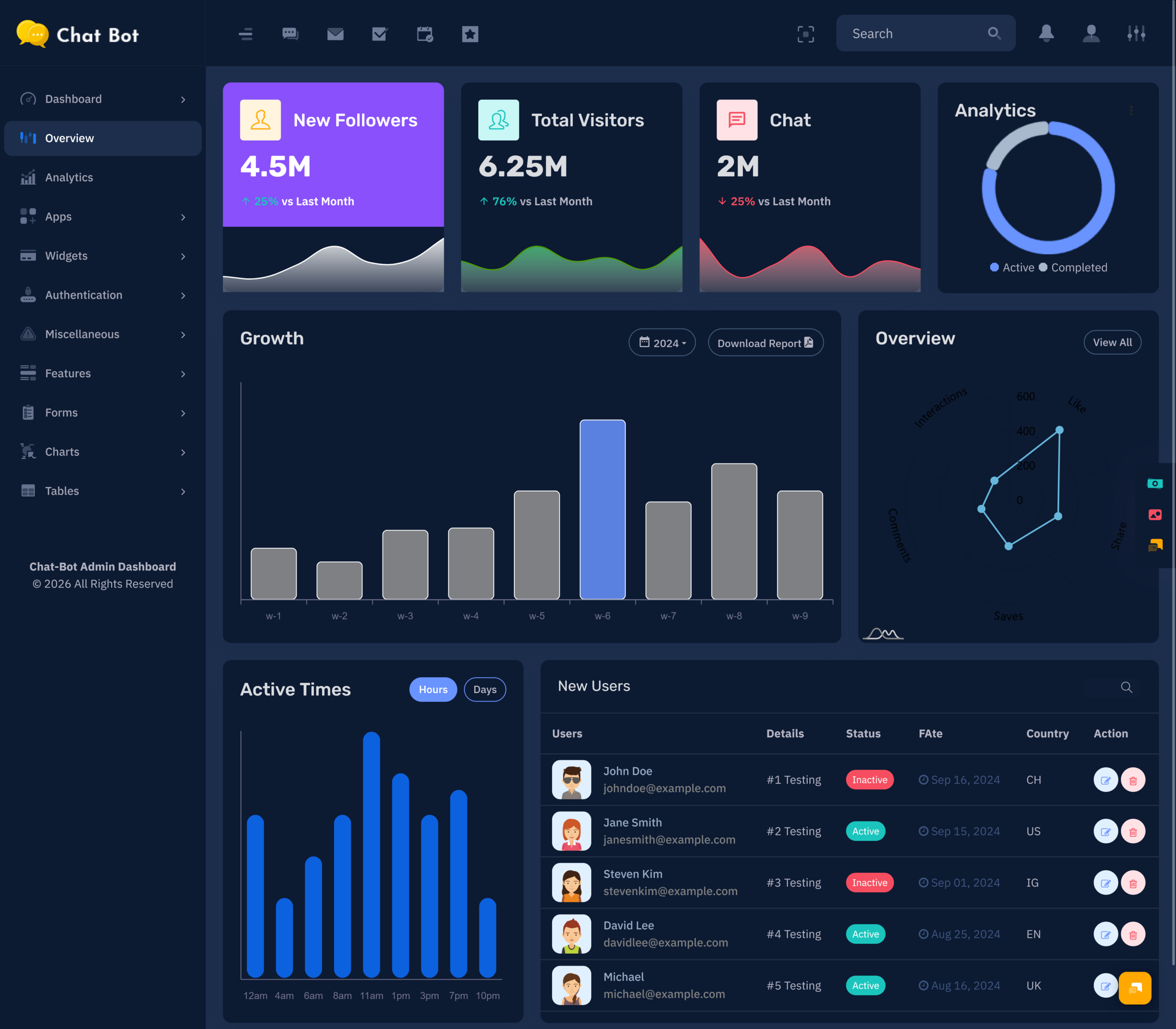Viewport: 1176px width, 1029px height.
Task: Click email davidlee@example.com
Action: point(666,943)
